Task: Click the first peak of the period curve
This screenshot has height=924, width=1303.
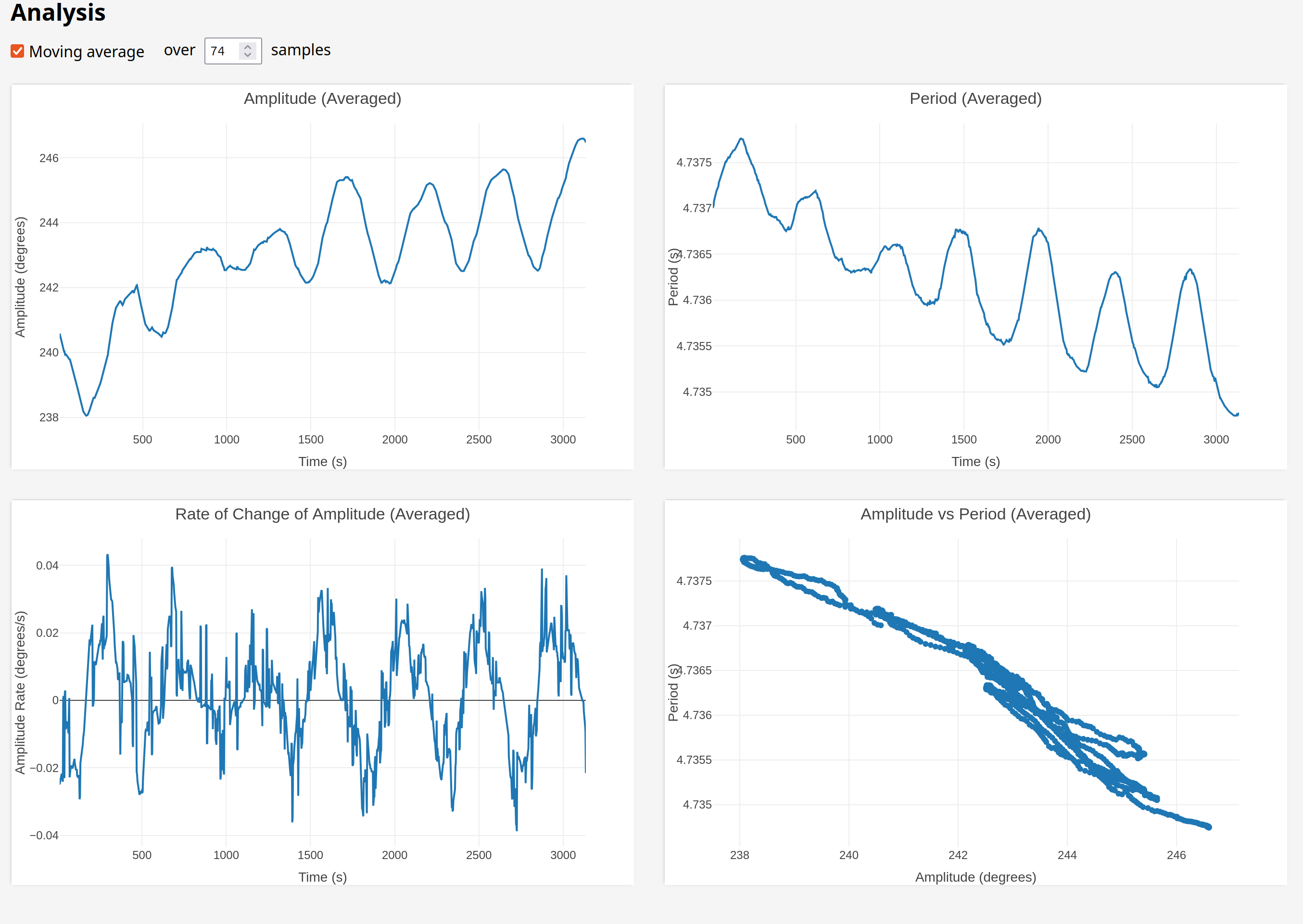Action: (741, 139)
